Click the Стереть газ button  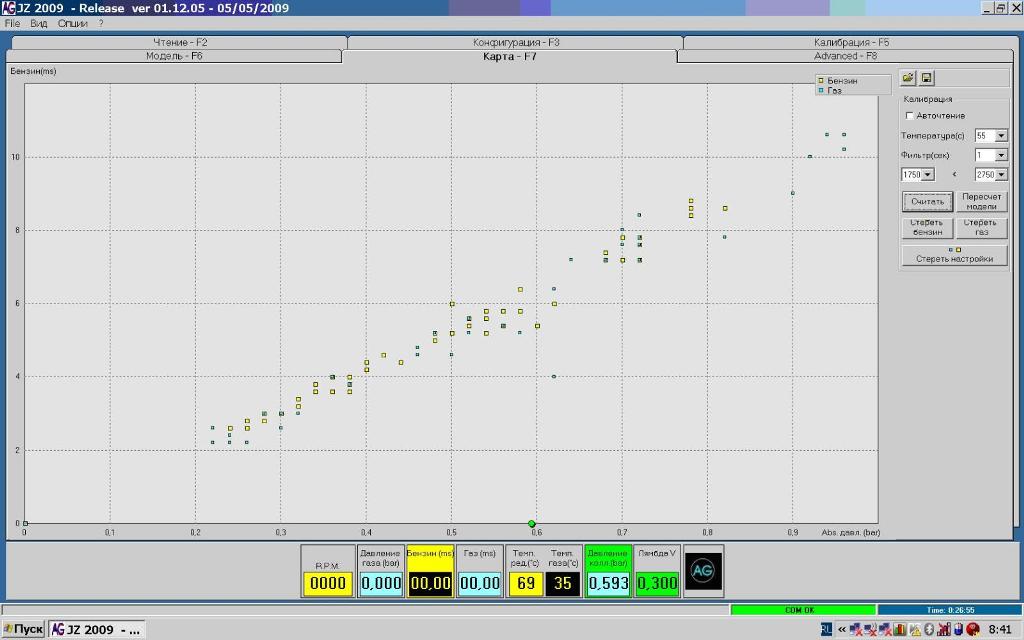[982, 227]
